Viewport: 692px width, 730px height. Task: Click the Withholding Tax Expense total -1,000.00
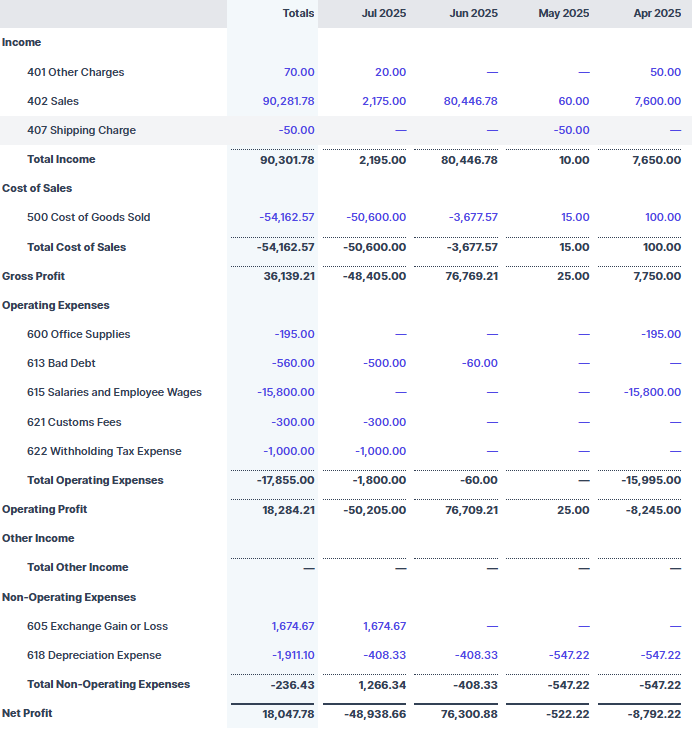click(x=288, y=451)
